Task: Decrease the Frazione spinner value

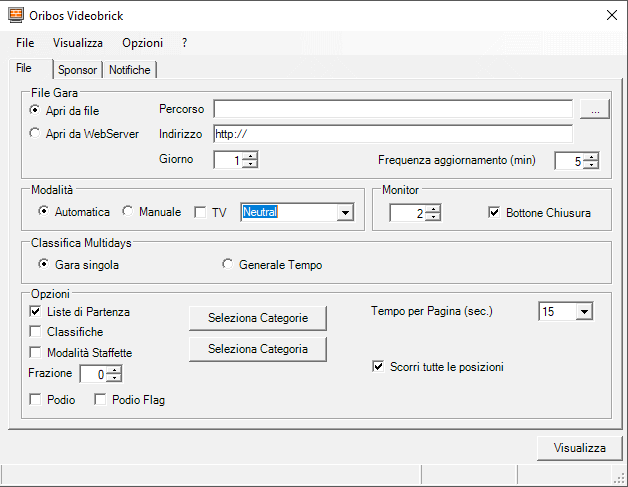Action: (x=114, y=378)
